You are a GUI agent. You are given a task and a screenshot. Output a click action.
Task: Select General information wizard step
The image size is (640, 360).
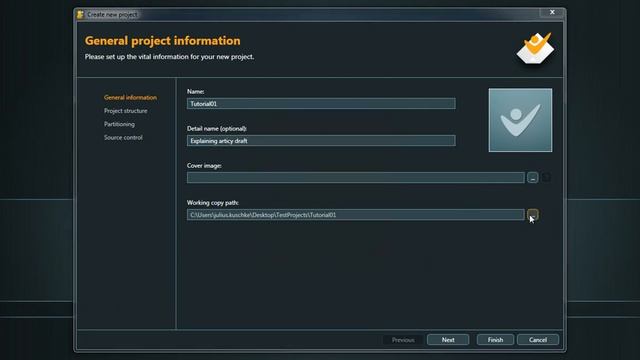pyautogui.click(x=130, y=98)
